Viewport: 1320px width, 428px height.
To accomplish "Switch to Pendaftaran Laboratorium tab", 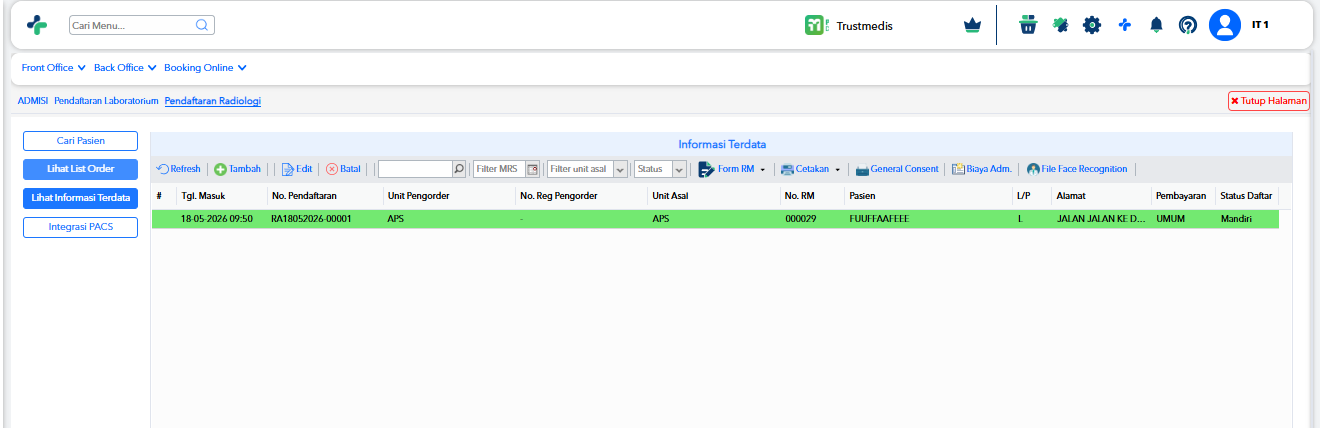I will 106,101.
